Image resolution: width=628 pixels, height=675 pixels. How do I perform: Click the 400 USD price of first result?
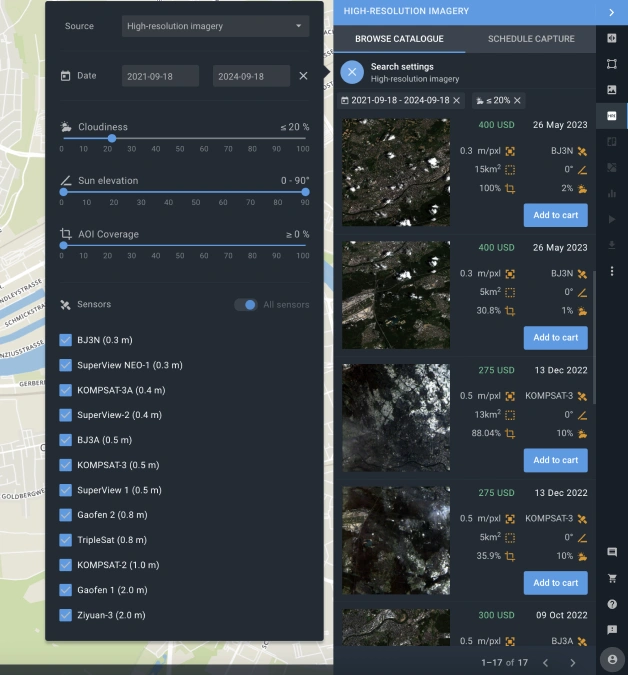tap(496, 125)
